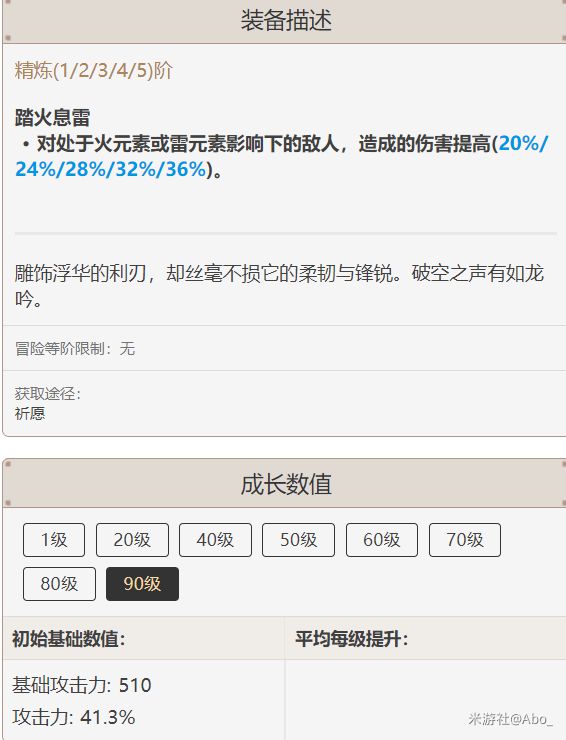
Task: Click the 踏火息雷 skill title
Action: tap(52, 118)
